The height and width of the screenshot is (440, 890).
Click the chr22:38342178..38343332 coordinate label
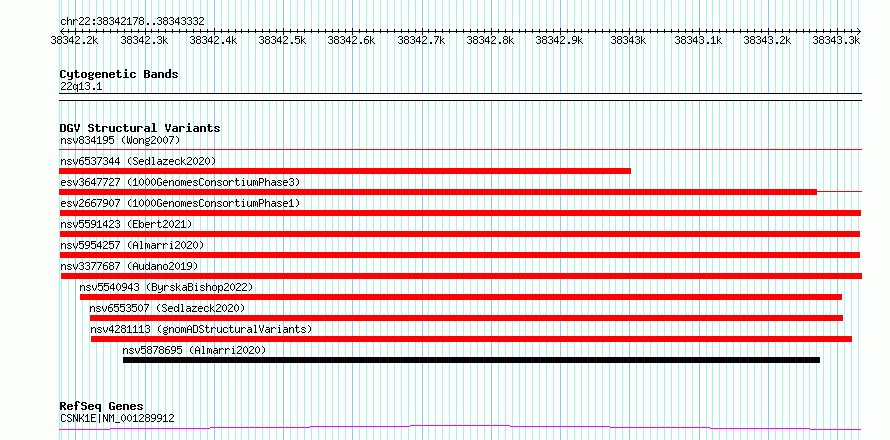(132, 22)
